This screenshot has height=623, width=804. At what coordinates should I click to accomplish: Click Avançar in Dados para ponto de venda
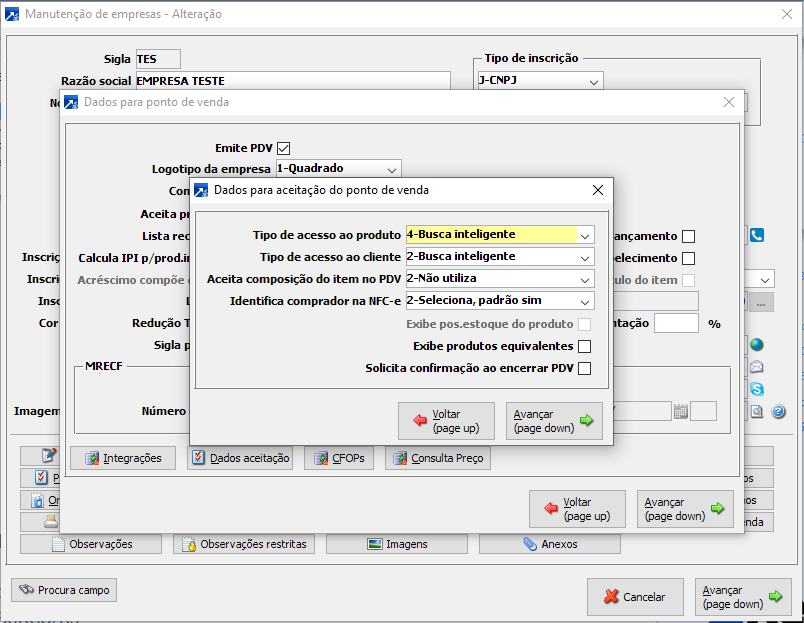click(x=686, y=509)
